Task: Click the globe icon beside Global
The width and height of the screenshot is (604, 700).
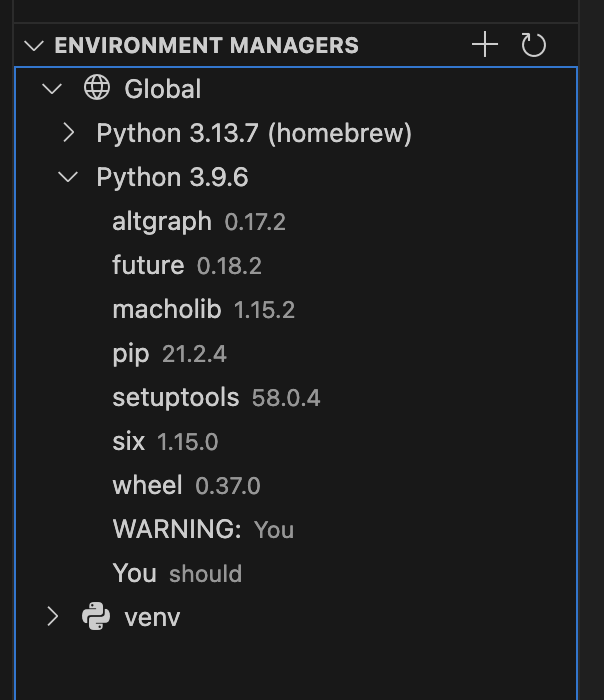Action: tap(96, 88)
